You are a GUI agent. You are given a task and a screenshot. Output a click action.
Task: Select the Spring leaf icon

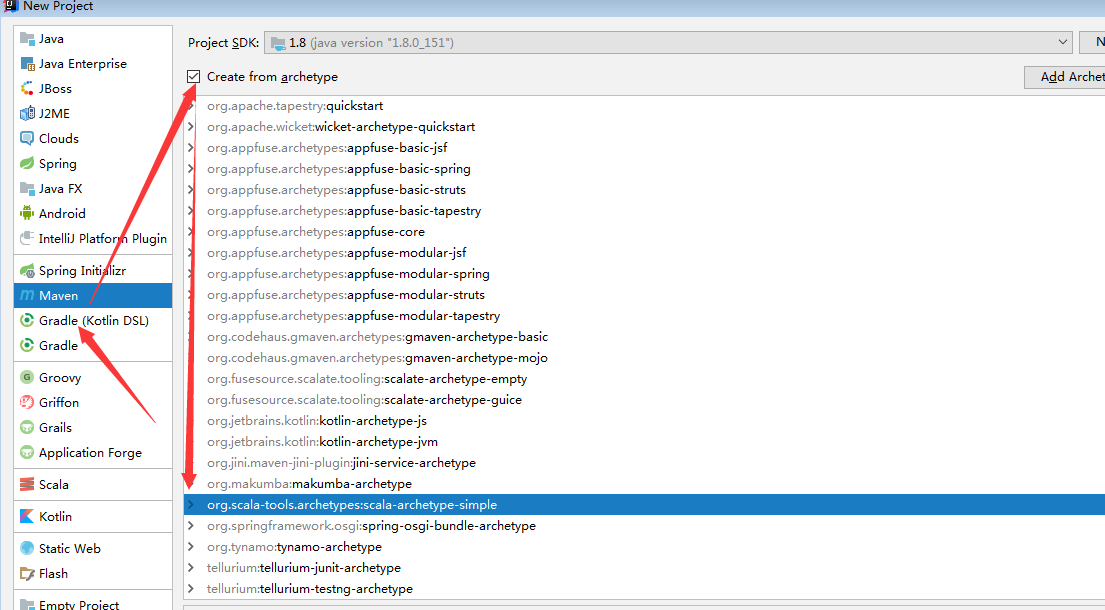click(27, 163)
